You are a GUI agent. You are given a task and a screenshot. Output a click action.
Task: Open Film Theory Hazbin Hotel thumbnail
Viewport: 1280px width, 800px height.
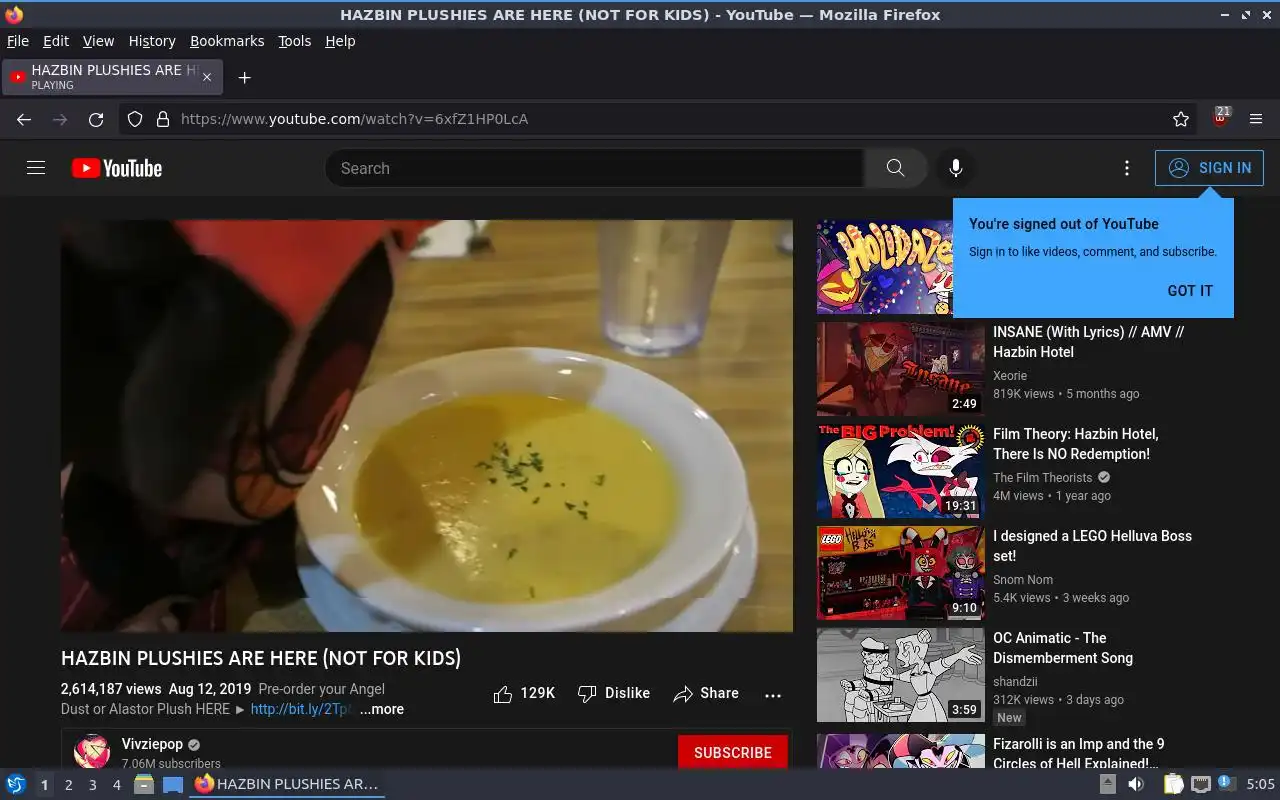point(901,471)
